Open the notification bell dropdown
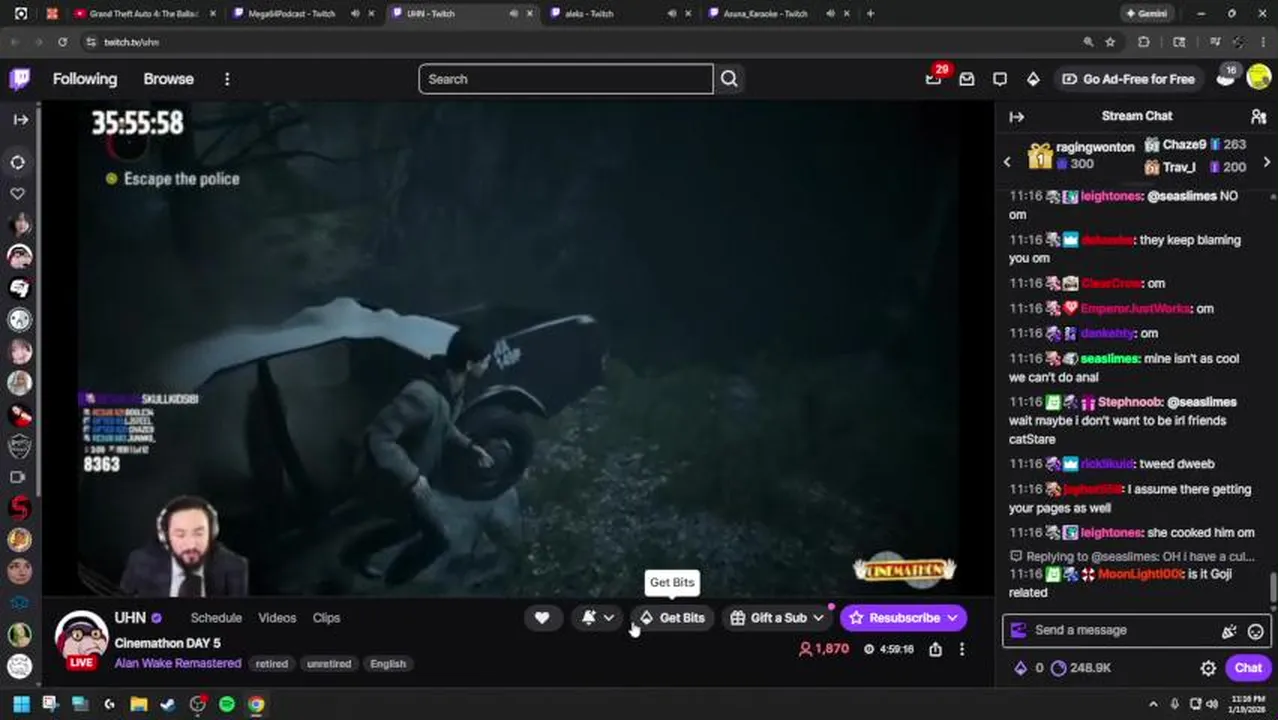1278x720 pixels. pyautogui.click(x=598, y=618)
